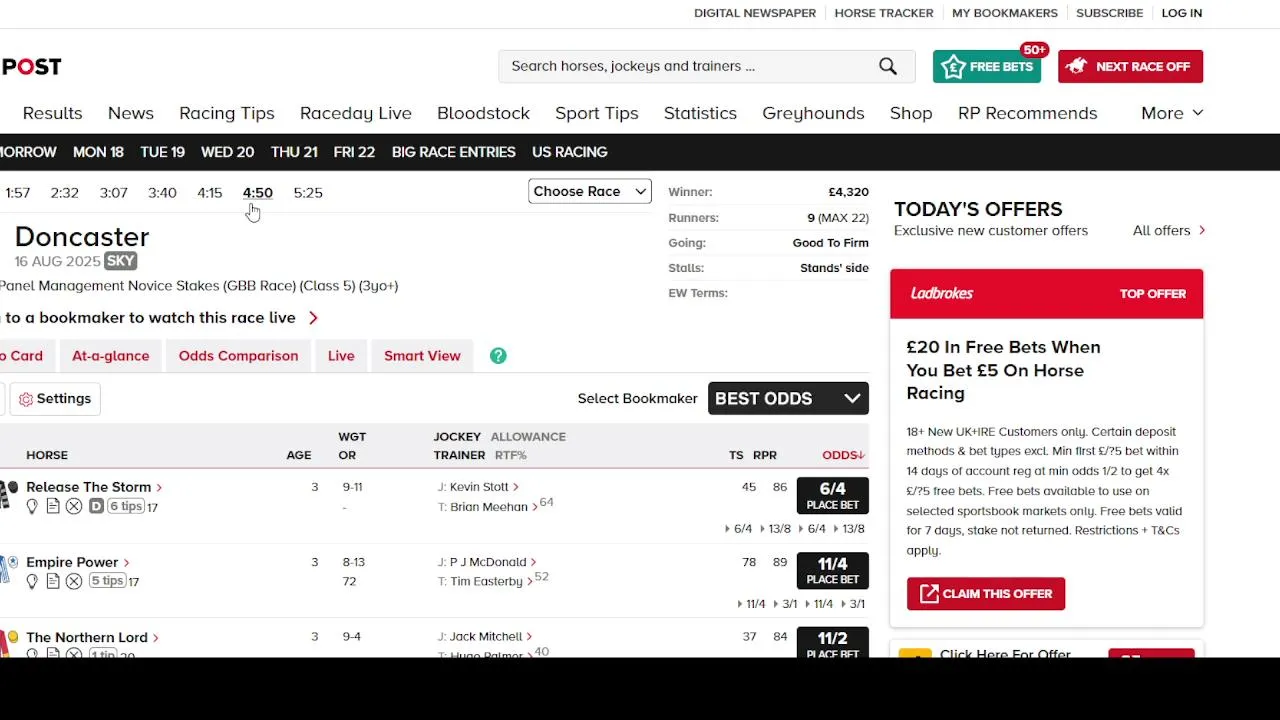Select the Greyhounds navigation item
This screenshot has width=1280, height=720.
tap(813, 113)
